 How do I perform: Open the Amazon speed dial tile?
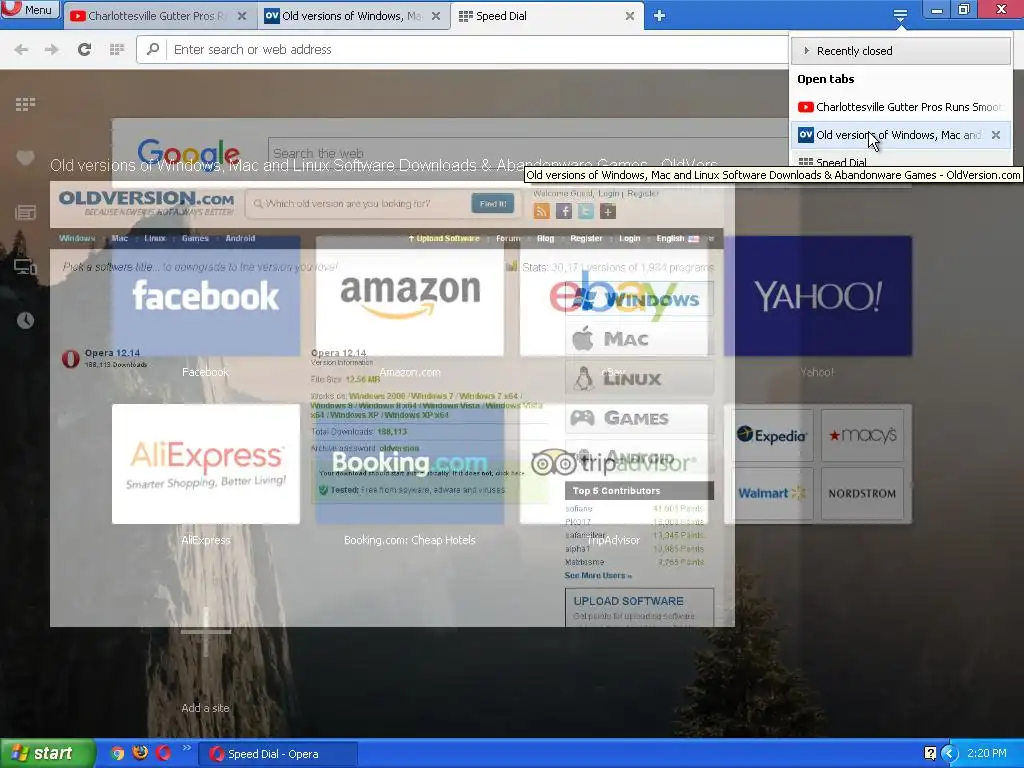coord(409,296)
